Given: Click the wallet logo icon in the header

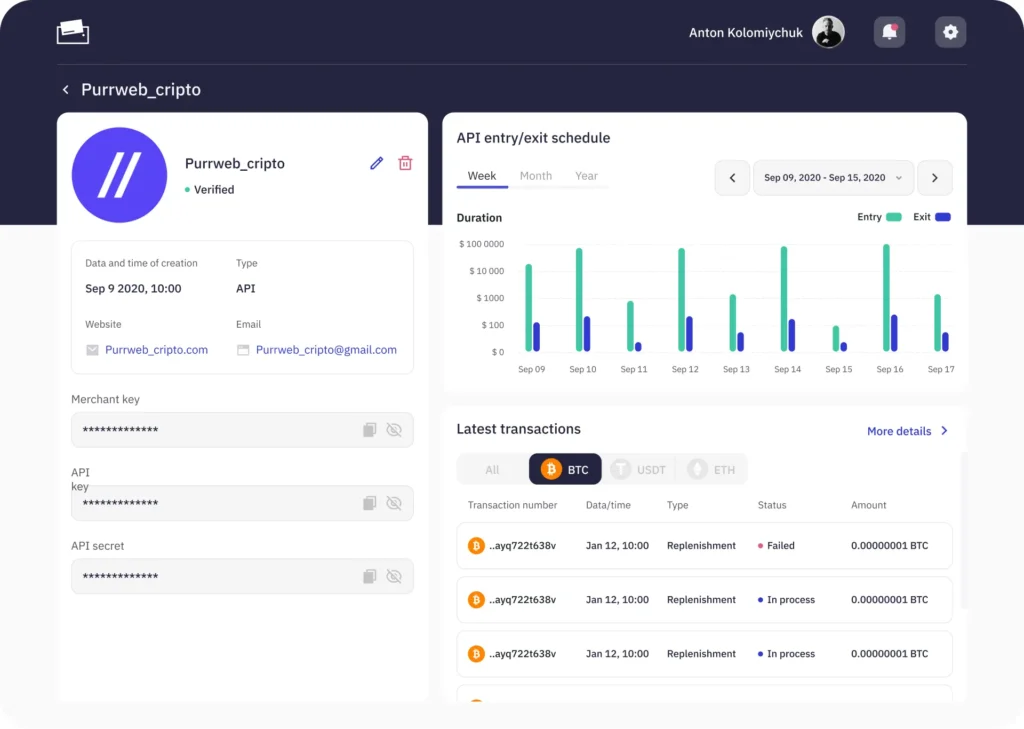Looking at the screenshot, I should click(72, 31).
